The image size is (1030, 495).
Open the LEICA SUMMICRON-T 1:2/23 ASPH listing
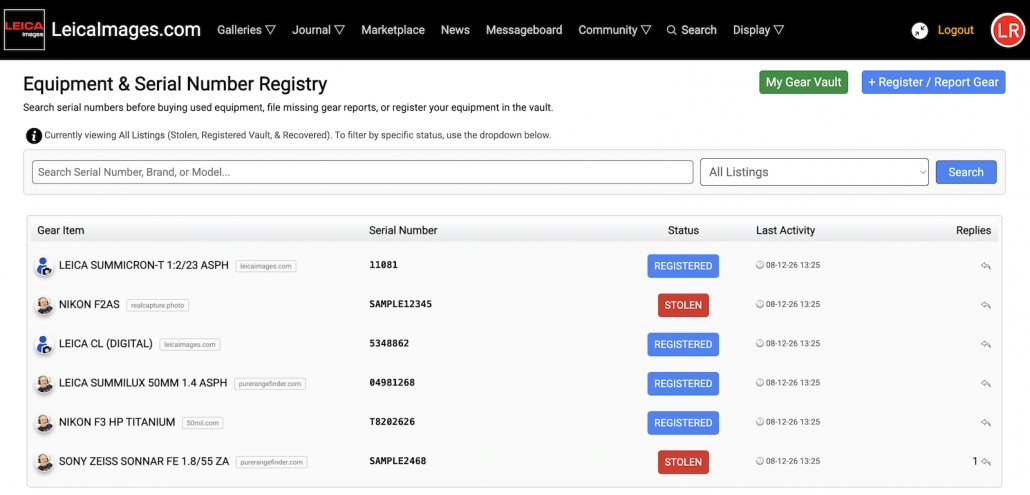point(144,265)
